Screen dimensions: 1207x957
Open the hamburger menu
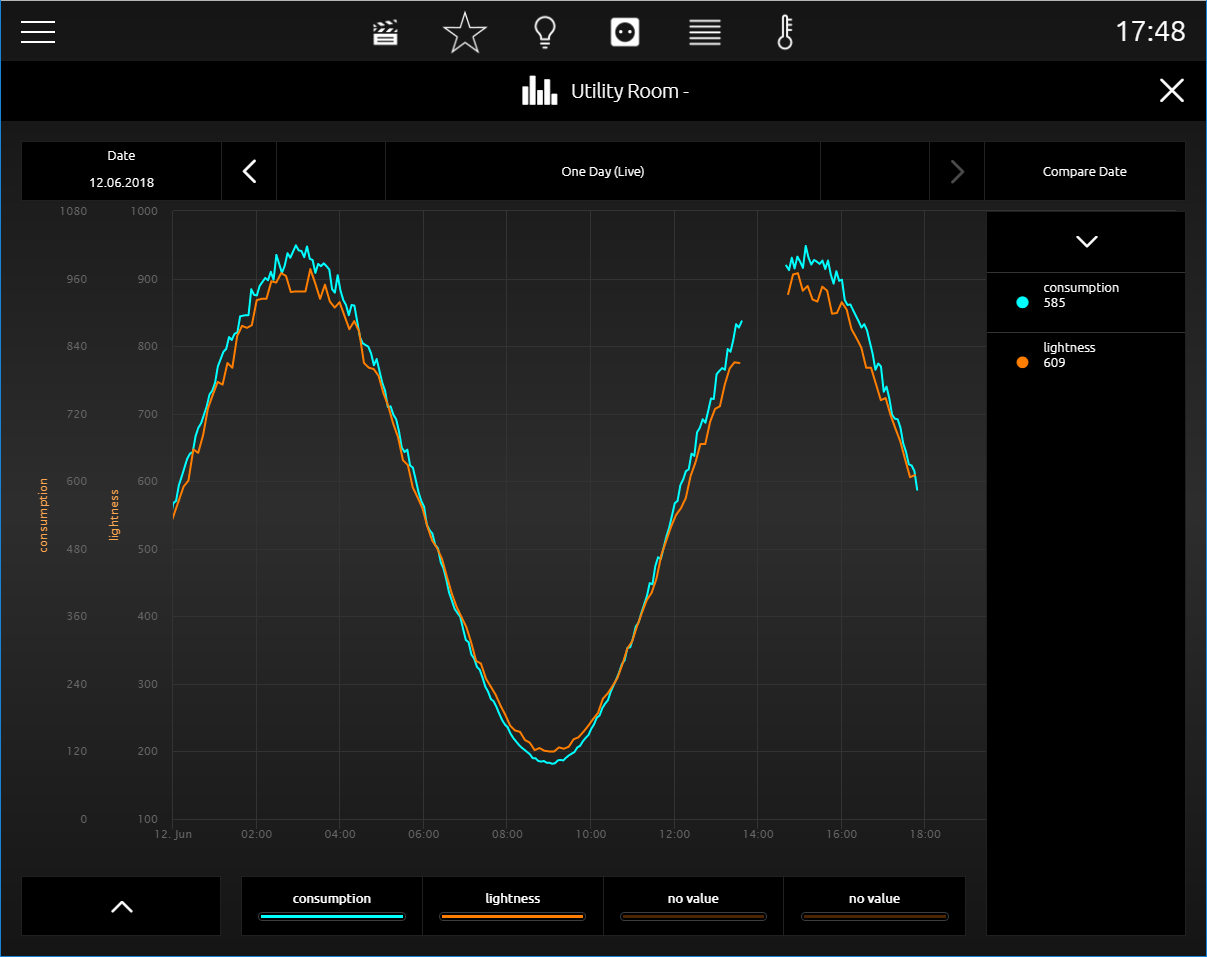pos(38,32)
